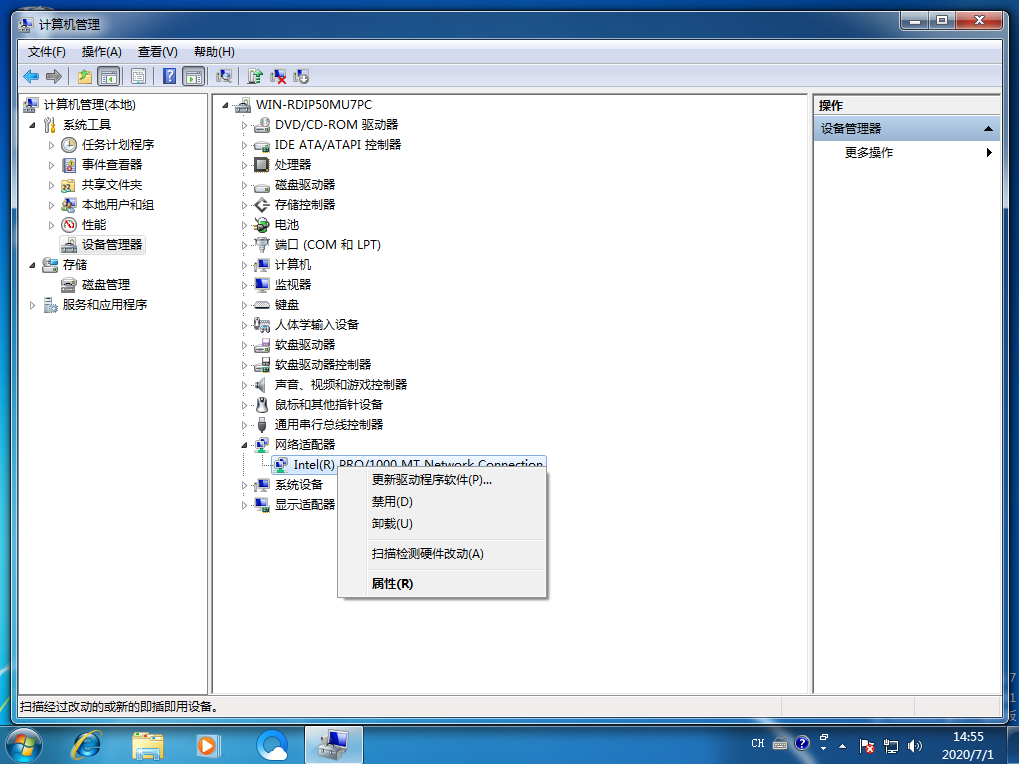Viewport: 1019px width, 764px height.
Task: Open Internet Explorer from the taskbar
Action: point(87,745)
